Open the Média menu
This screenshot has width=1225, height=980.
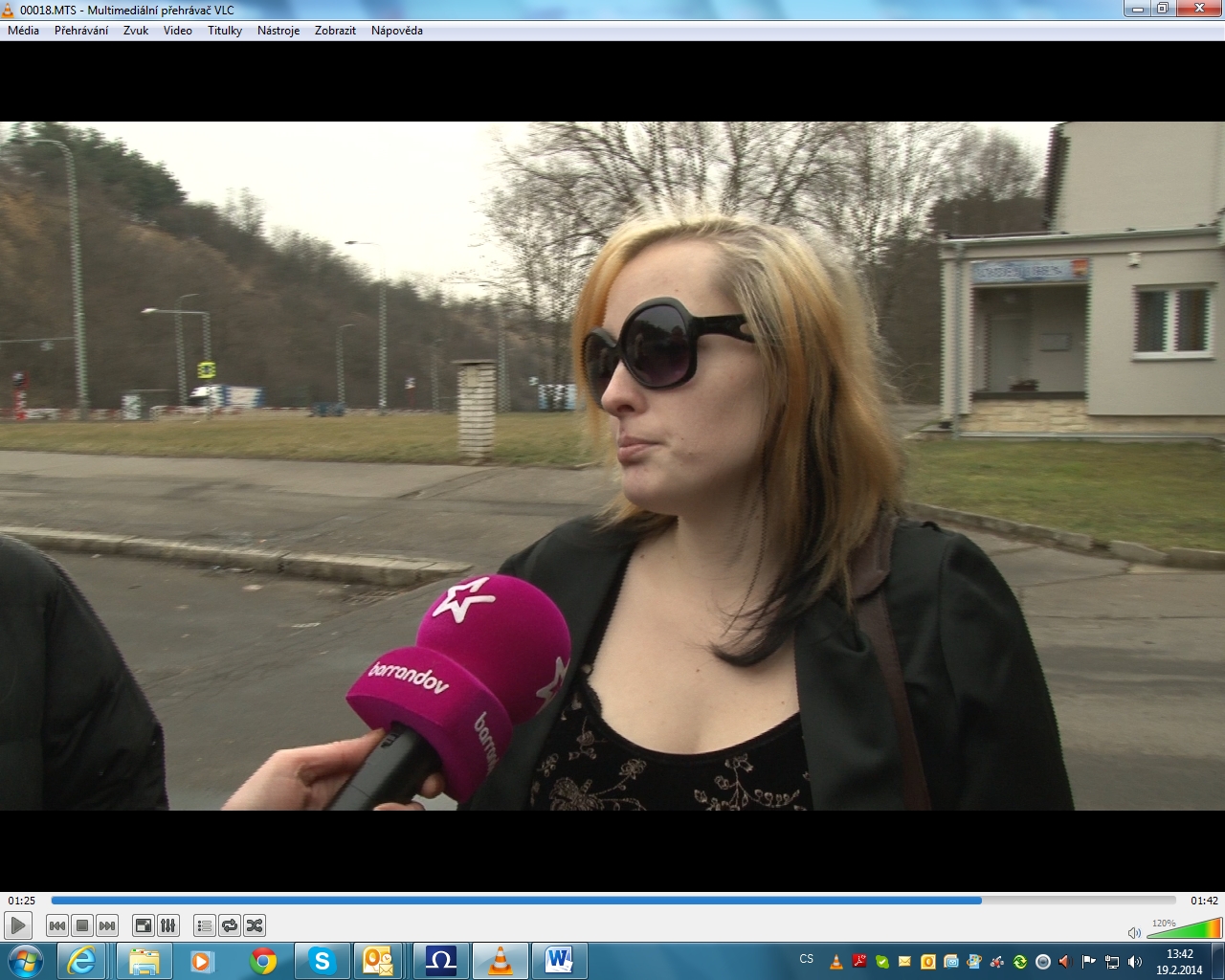pos(24,31)
